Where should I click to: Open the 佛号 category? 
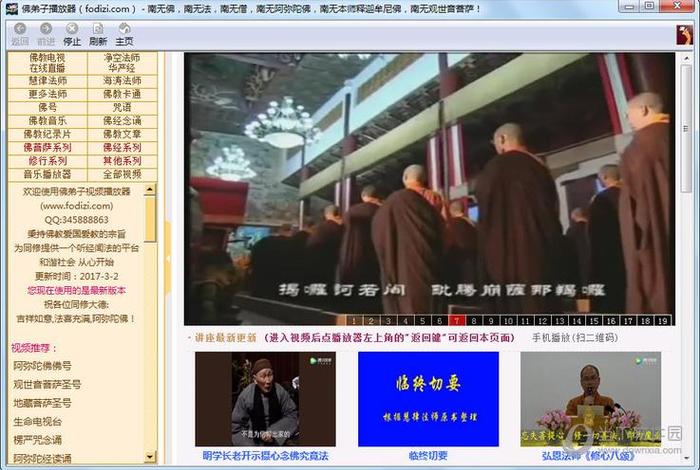47,108
